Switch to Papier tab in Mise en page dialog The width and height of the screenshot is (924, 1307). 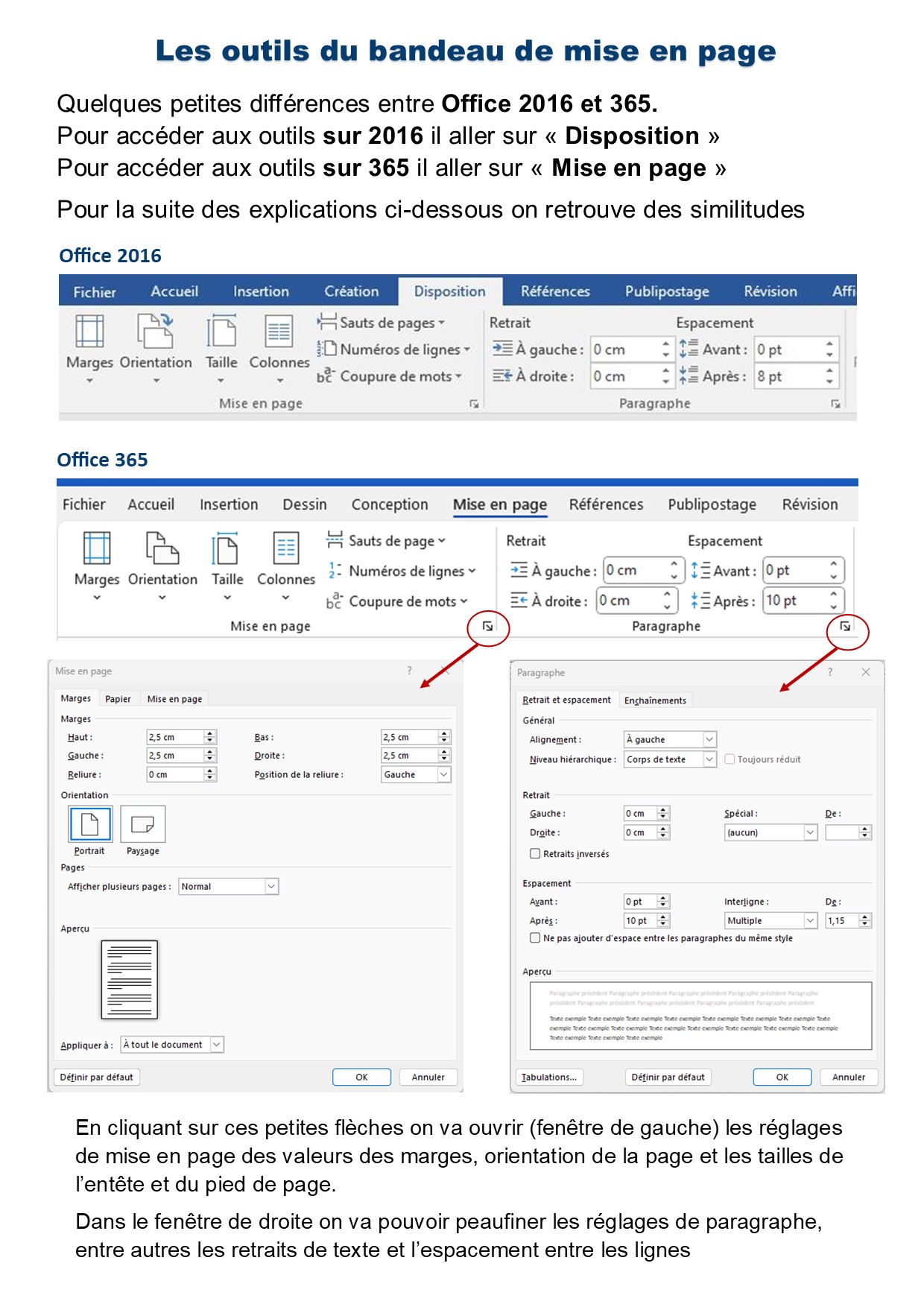click(x=118, y=699)
